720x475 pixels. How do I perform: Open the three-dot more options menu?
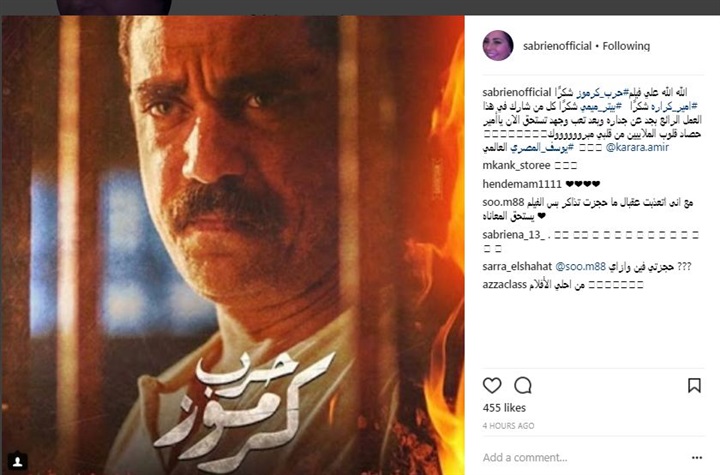[697, 458]
